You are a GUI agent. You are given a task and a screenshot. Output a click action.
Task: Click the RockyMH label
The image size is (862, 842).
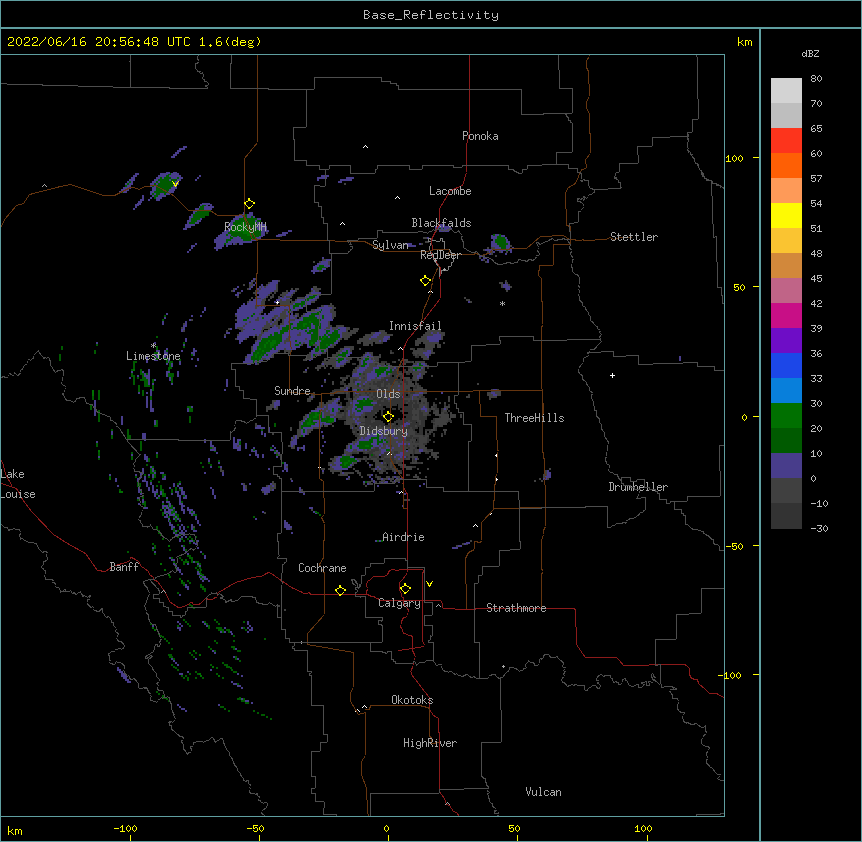coord(245,227)
